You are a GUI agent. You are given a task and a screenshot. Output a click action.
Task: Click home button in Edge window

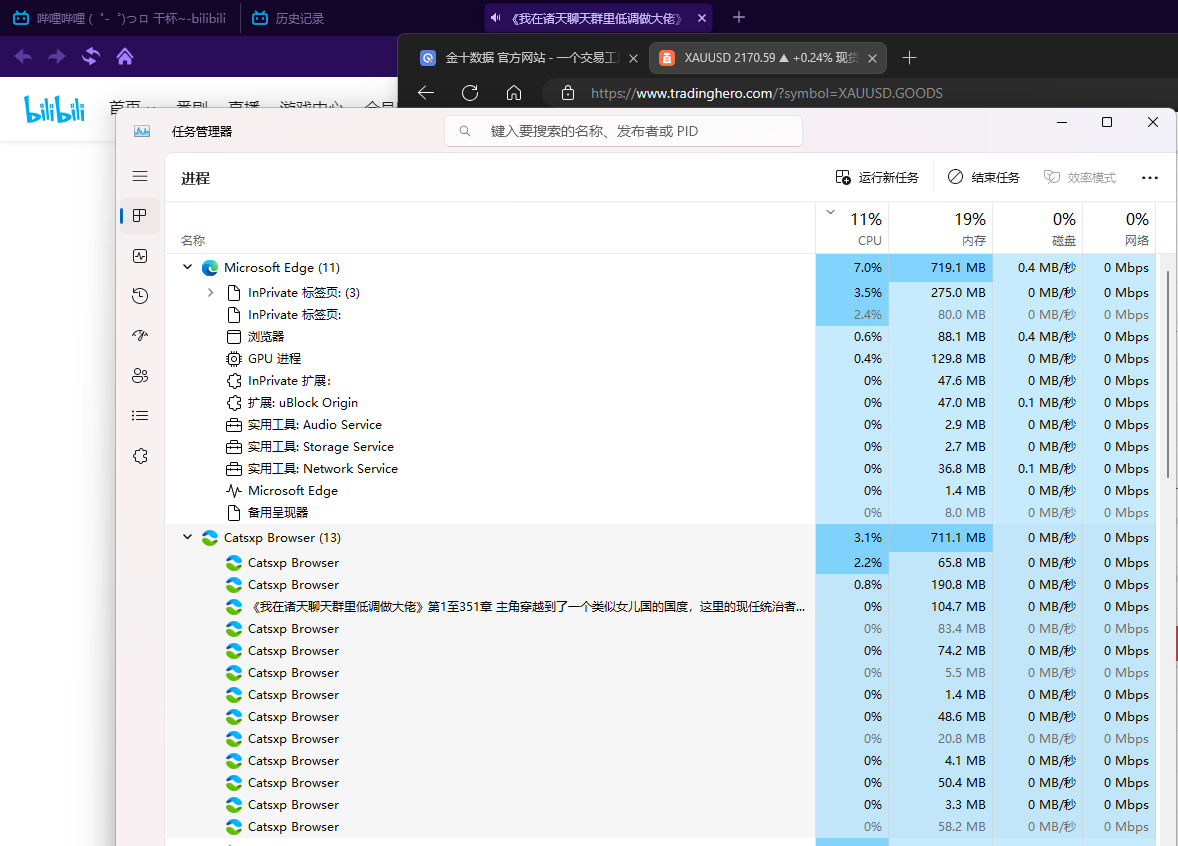tap(514, 92)
